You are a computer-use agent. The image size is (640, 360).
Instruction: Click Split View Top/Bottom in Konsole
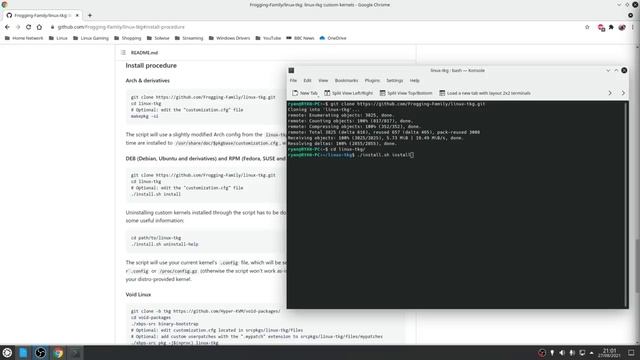pyautogui.click(x=406, y=93)
